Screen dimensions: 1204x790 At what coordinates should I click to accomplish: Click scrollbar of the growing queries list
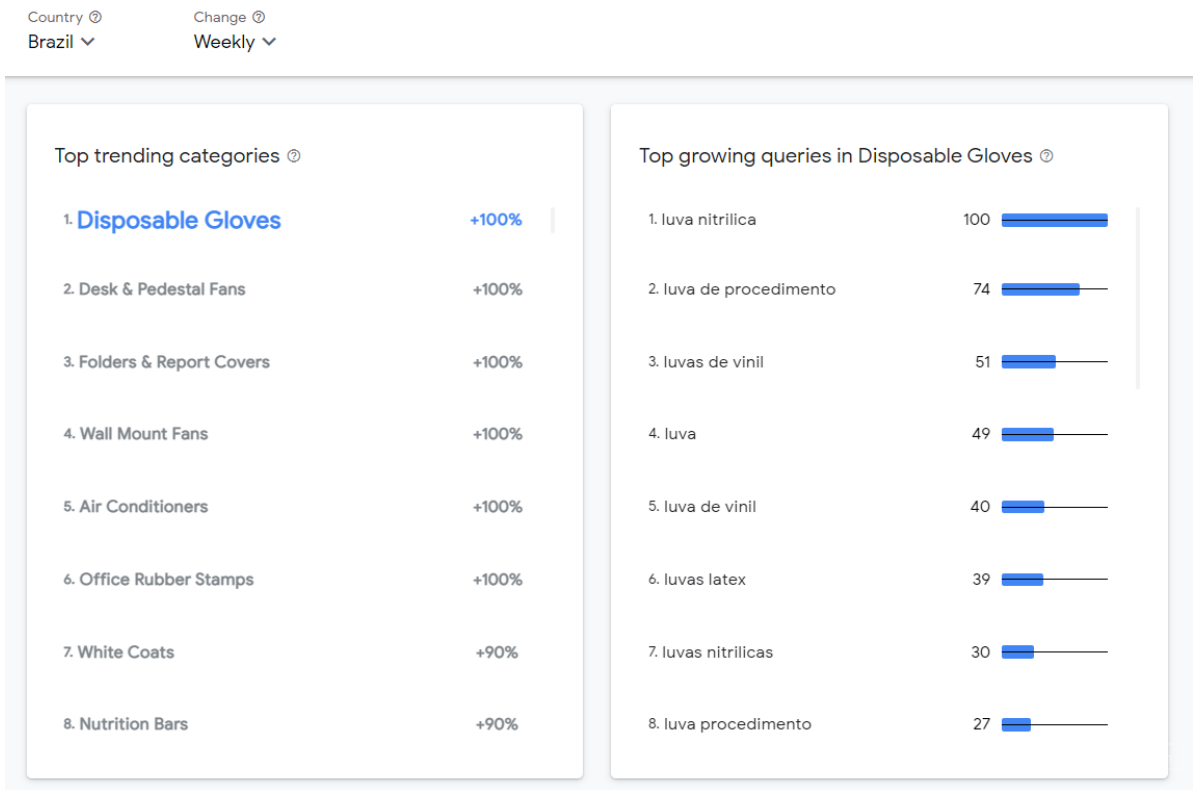click(1138, 298)
